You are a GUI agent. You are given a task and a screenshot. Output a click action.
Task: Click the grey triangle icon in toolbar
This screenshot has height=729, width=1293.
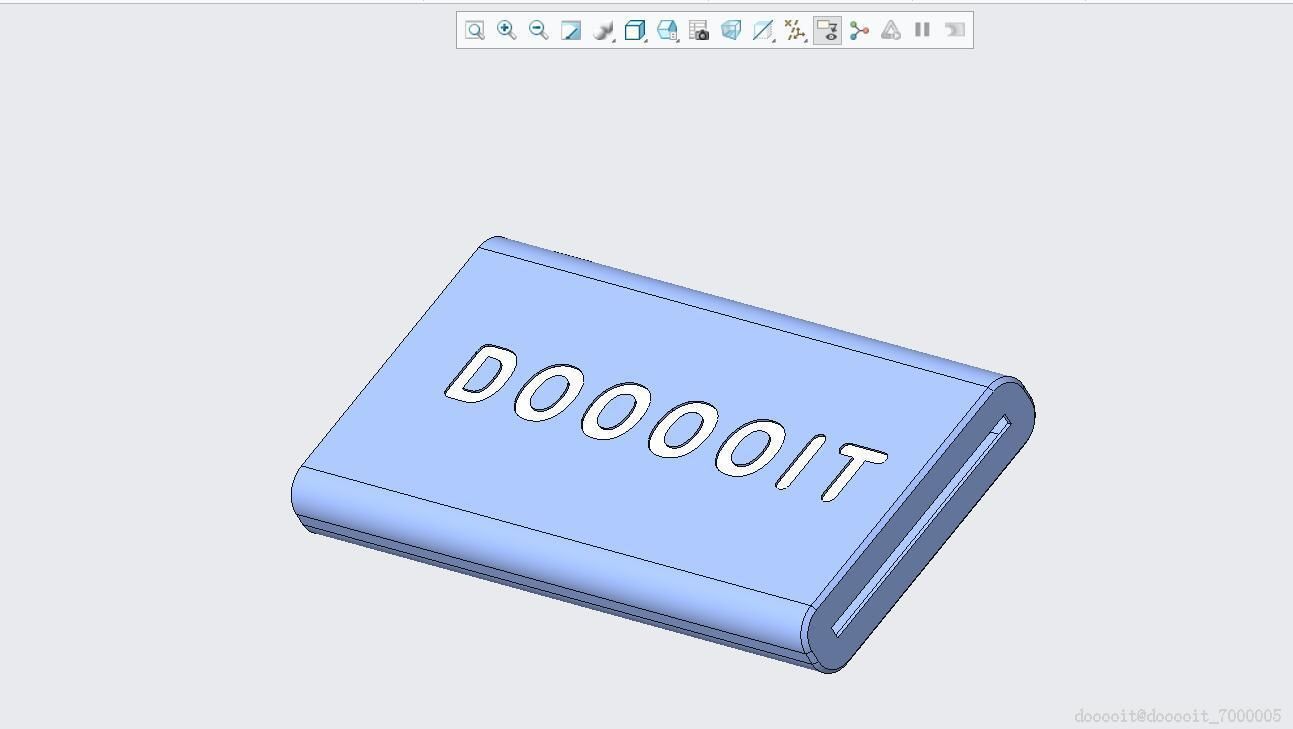click(891, 30)
